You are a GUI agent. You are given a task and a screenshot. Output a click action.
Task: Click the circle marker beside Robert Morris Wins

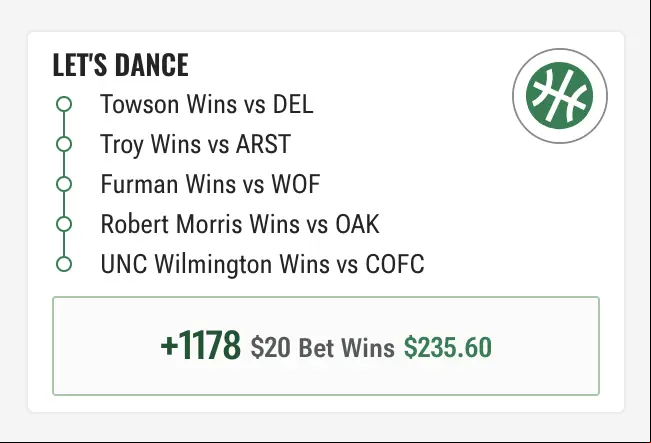[64, 224]
